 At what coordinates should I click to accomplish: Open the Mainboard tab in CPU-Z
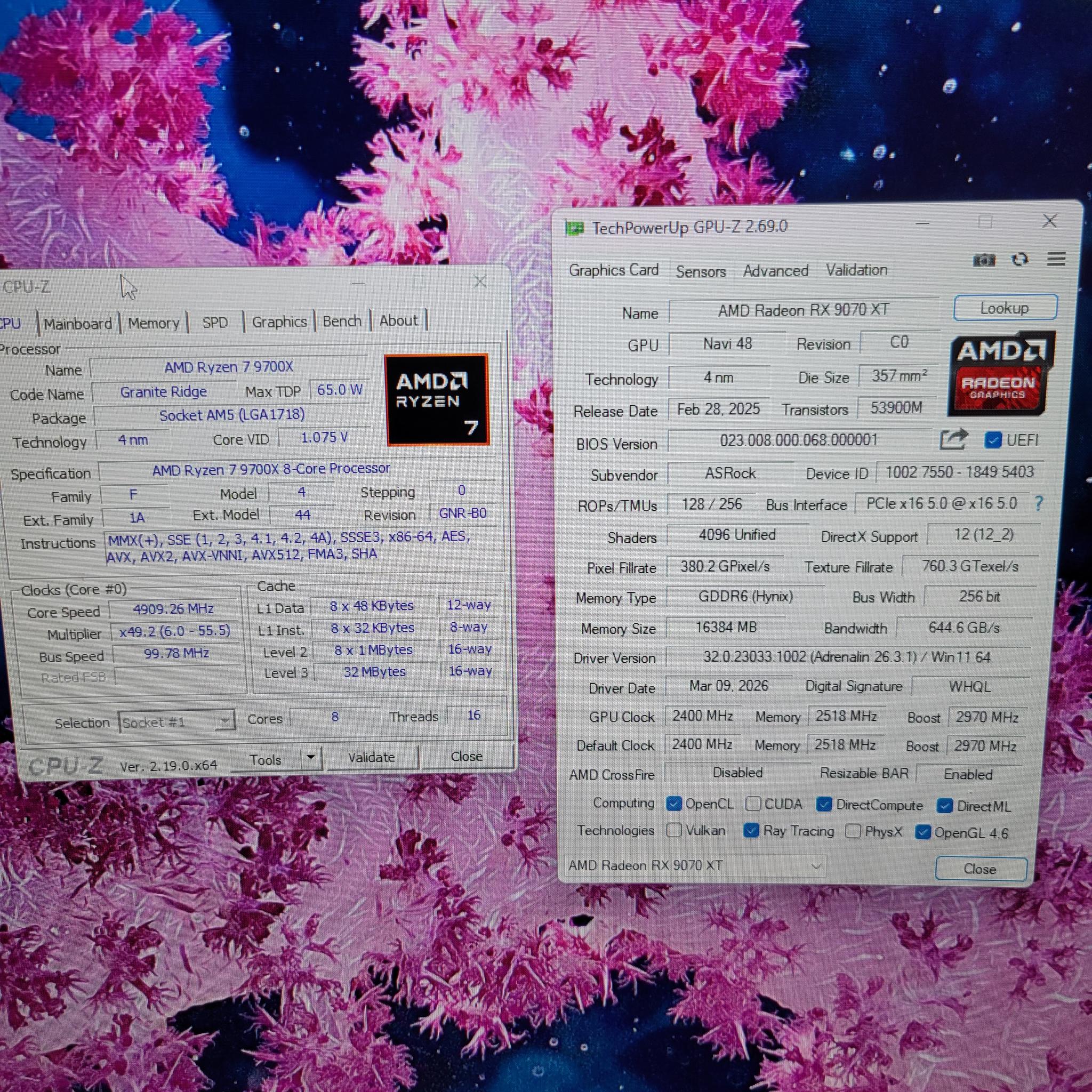coord(78,323)
